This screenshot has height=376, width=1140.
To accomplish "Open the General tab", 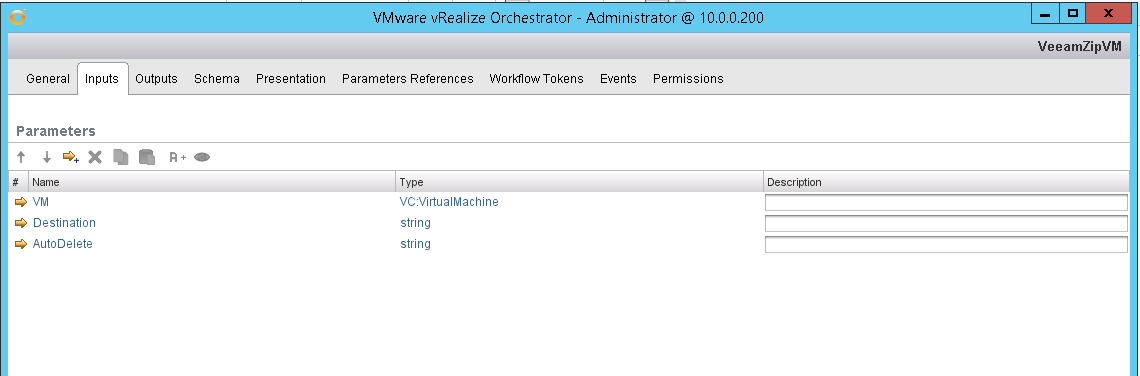I will click(48, 79).
